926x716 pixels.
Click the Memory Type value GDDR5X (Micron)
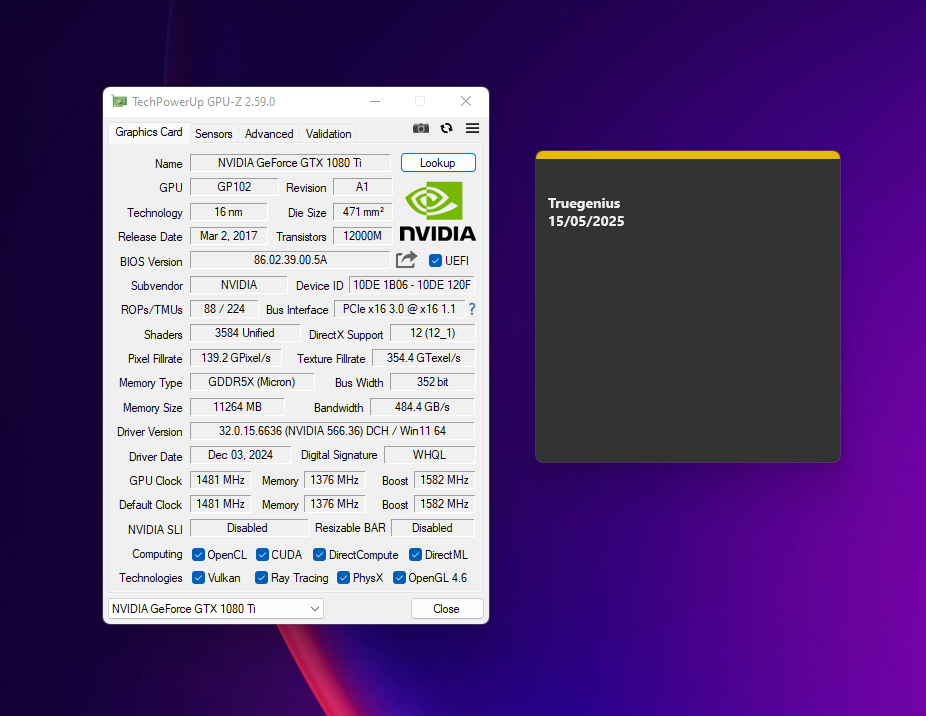[x=252, y=382]
